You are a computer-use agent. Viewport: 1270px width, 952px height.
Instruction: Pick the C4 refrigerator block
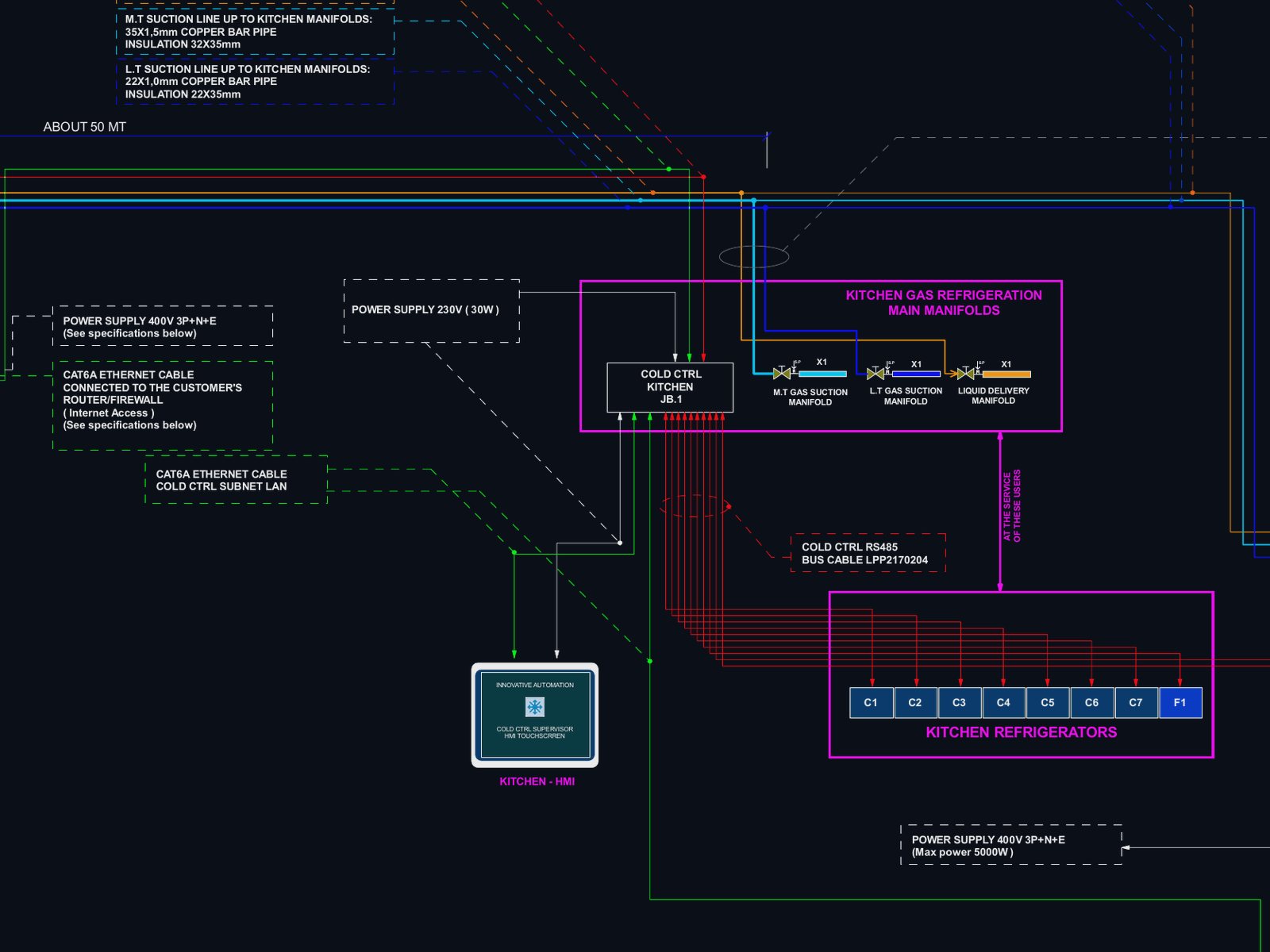pos(1003,703)
